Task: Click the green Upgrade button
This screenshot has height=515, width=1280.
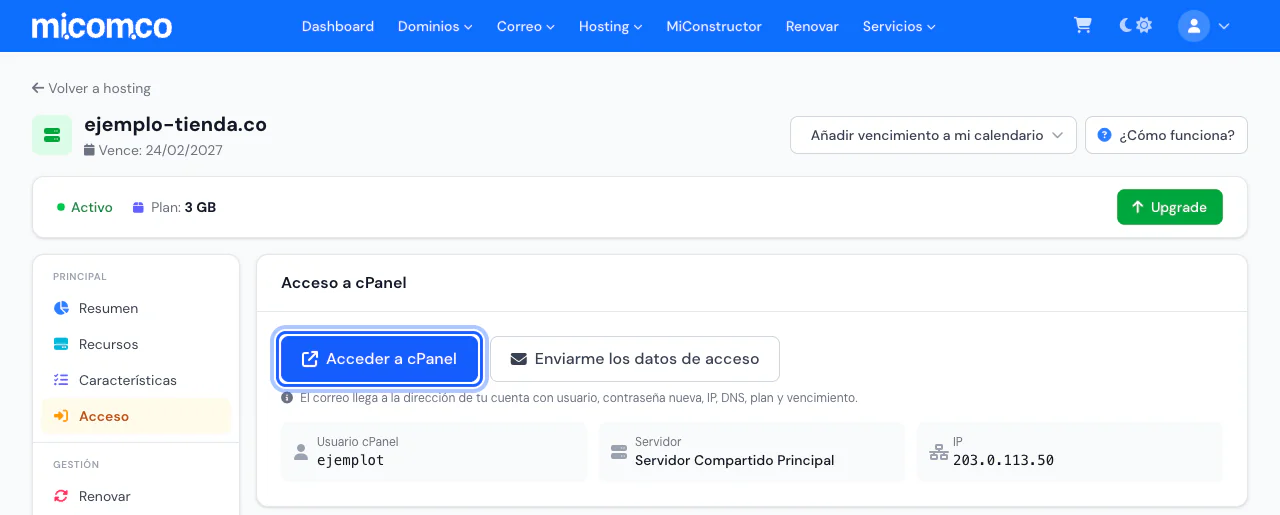Action: [x=1170, y=207]
